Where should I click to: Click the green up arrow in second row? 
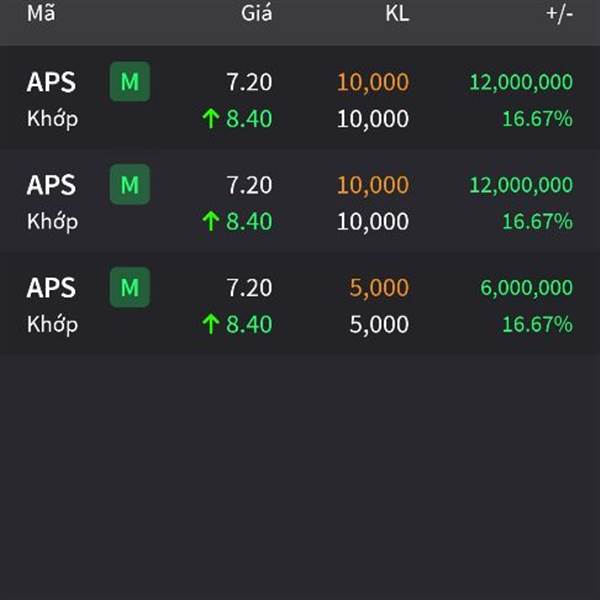pyautogui.click(x=210, y=221)
